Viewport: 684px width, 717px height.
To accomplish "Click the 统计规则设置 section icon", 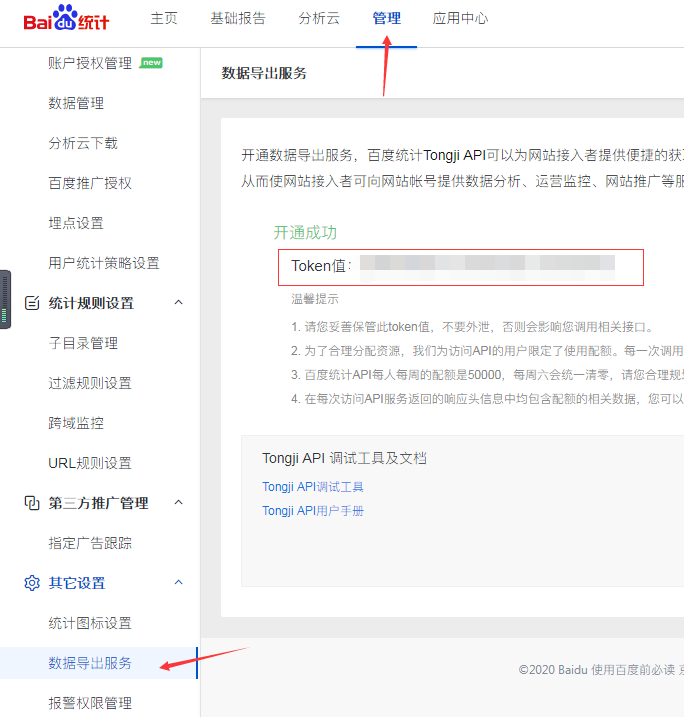I will pos(32,303).
